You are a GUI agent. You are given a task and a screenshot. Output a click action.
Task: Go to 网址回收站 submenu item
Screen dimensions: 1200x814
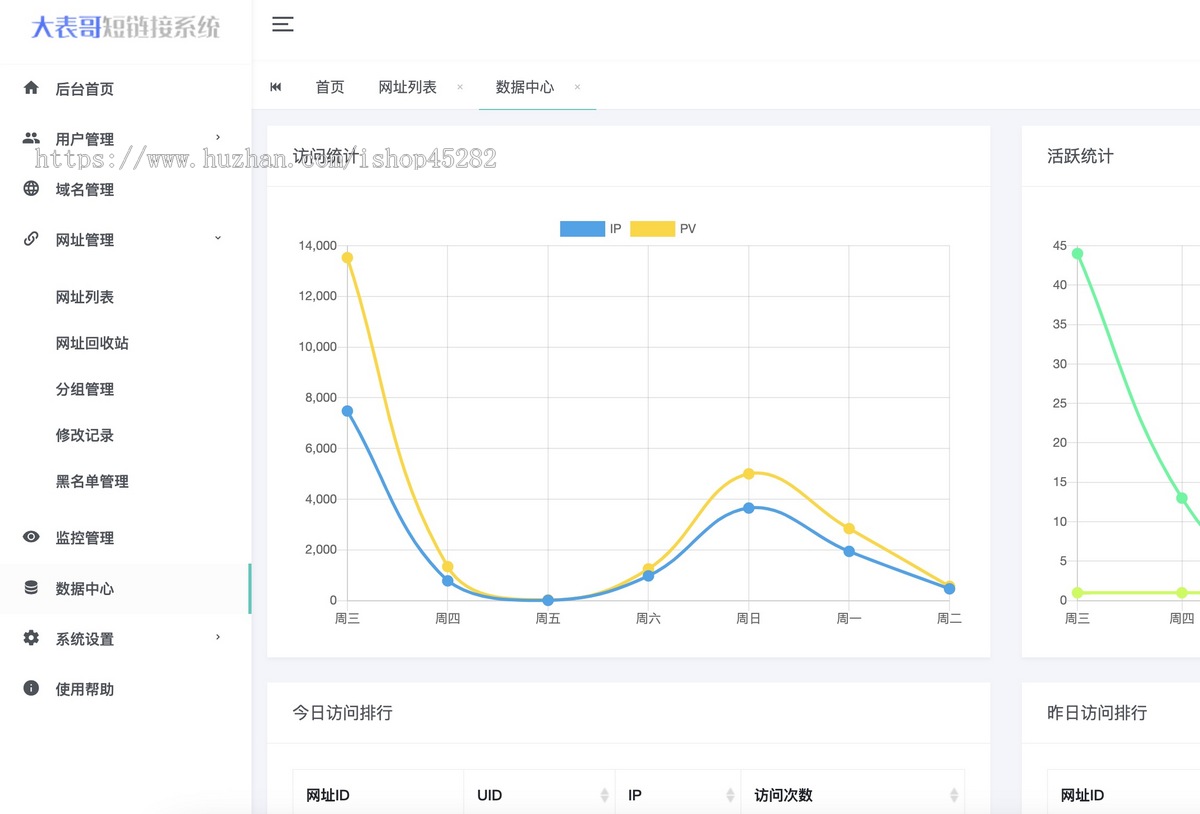[92, 343]
